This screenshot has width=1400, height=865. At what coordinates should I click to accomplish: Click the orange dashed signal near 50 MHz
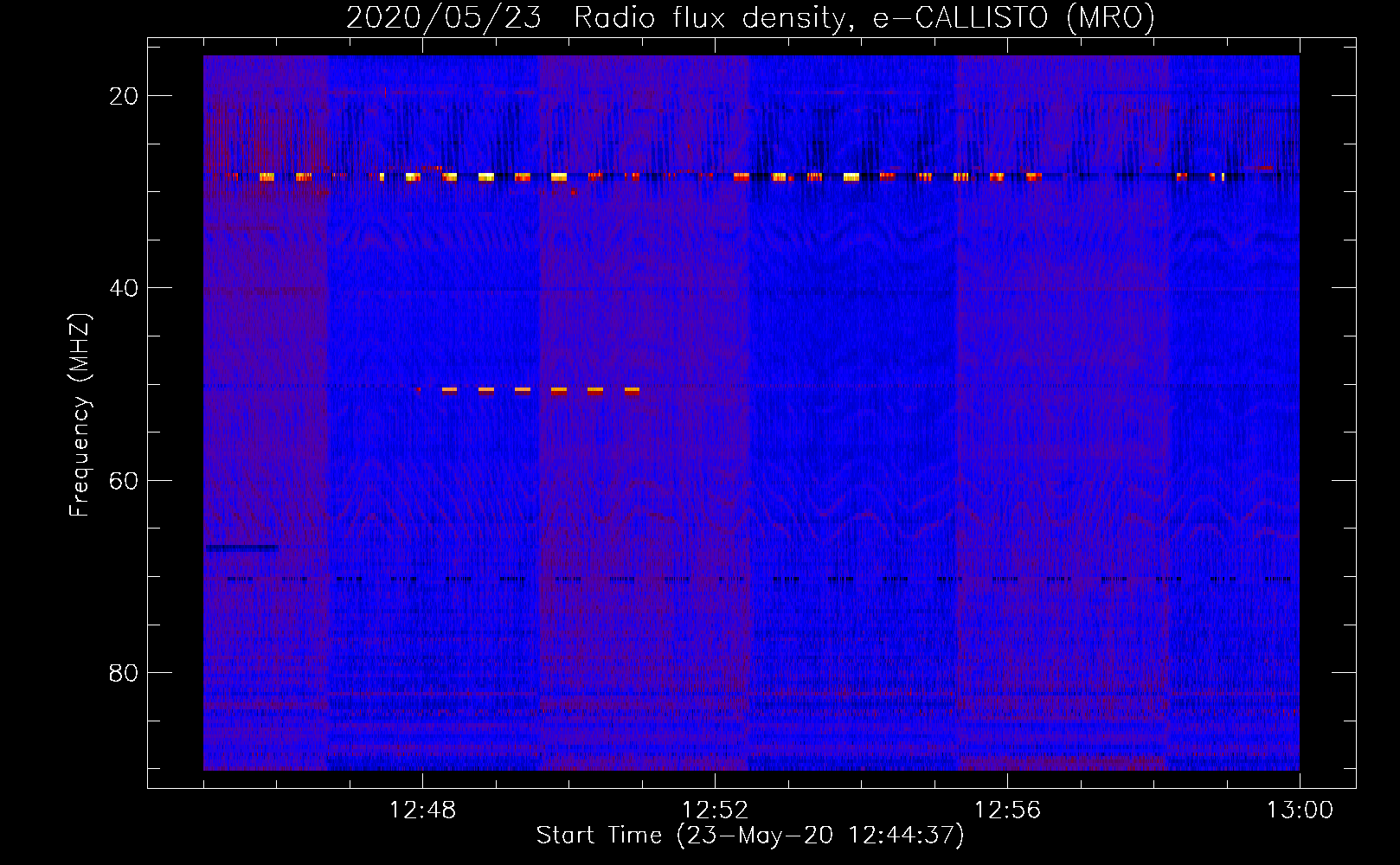pos(528,391)
